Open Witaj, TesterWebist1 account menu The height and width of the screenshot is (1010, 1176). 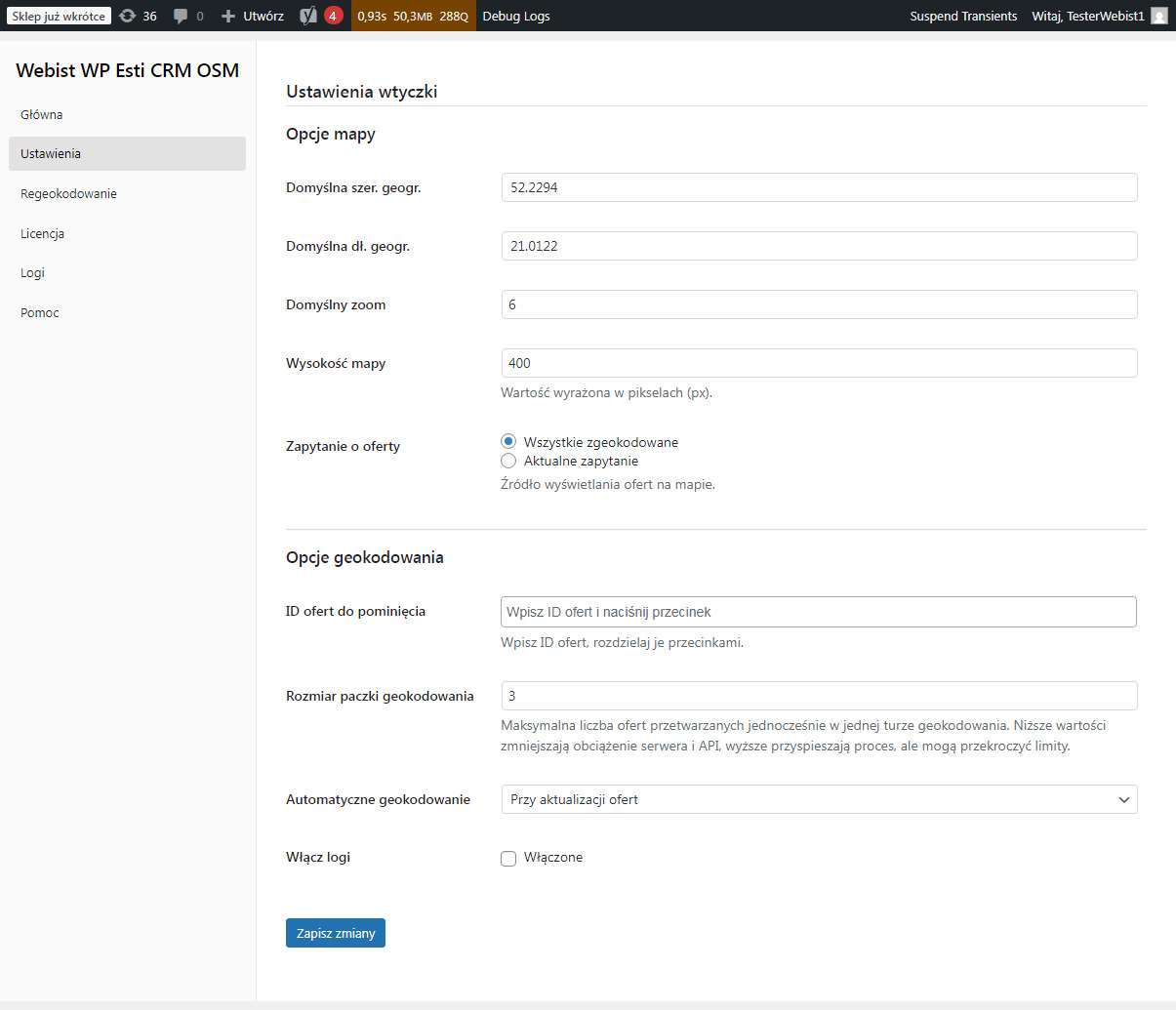point(1087,16)
